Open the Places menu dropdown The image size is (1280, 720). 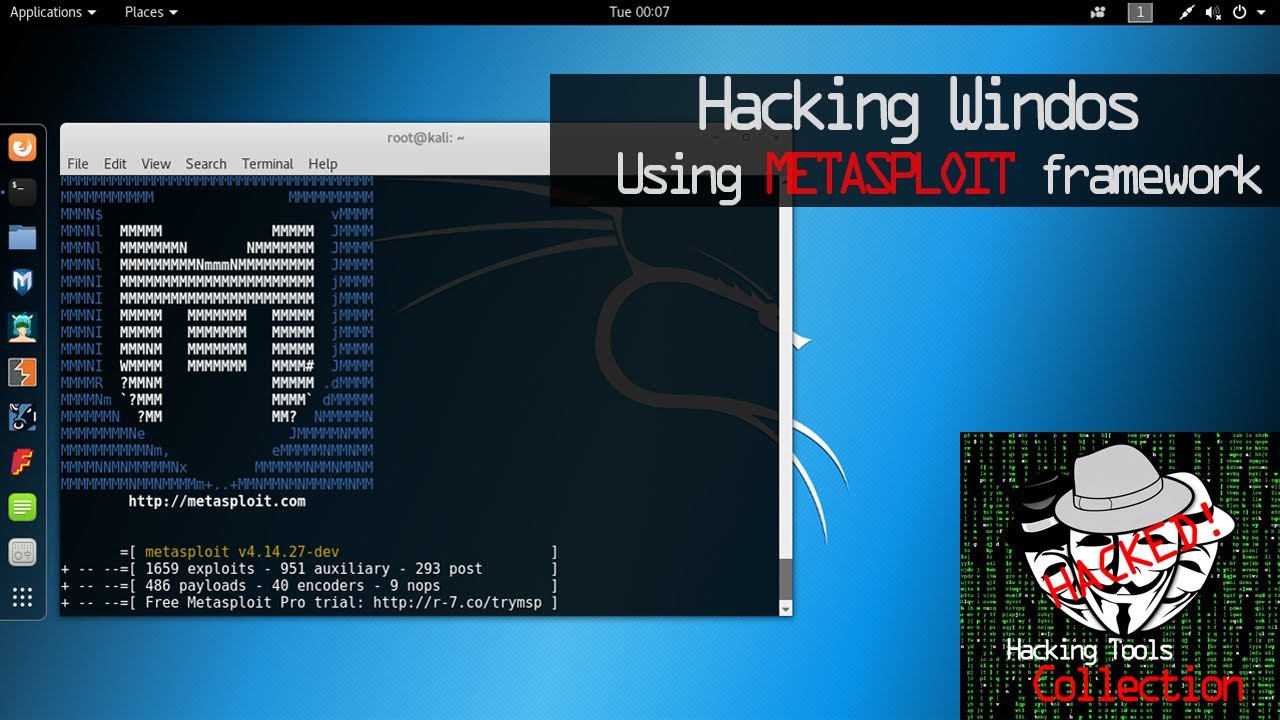[151, 12]
